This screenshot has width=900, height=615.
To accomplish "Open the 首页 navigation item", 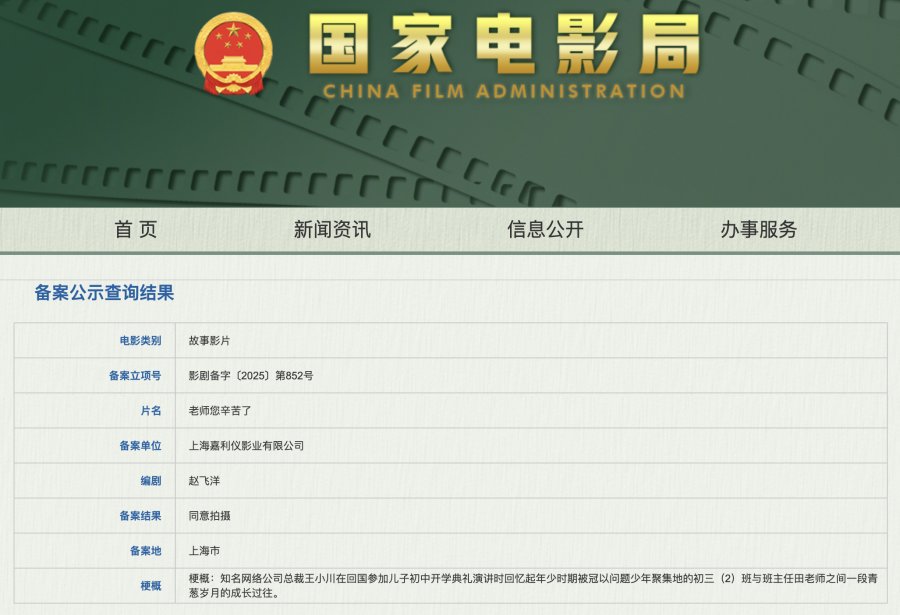I will [136, 229].
